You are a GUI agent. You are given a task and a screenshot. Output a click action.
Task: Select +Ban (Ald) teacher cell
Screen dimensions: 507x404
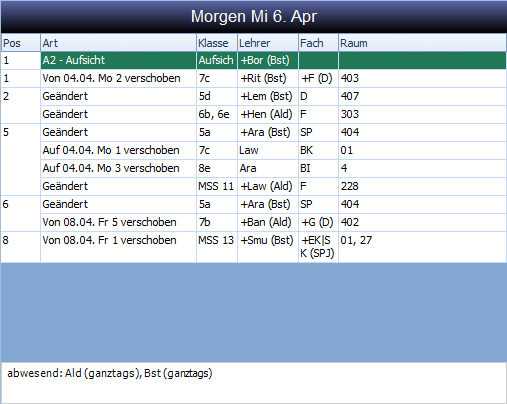268,222
